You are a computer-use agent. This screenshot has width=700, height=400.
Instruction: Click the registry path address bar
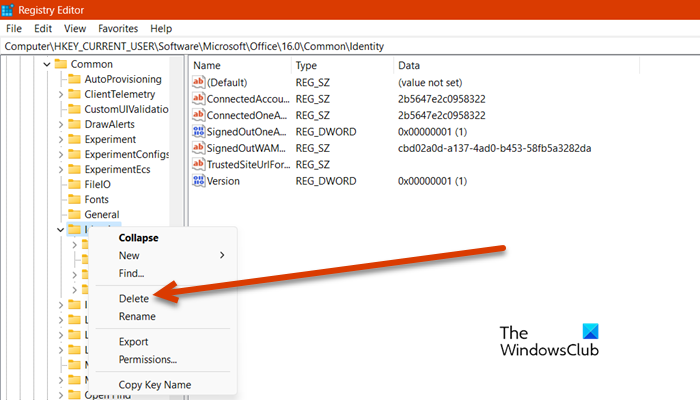350,46
